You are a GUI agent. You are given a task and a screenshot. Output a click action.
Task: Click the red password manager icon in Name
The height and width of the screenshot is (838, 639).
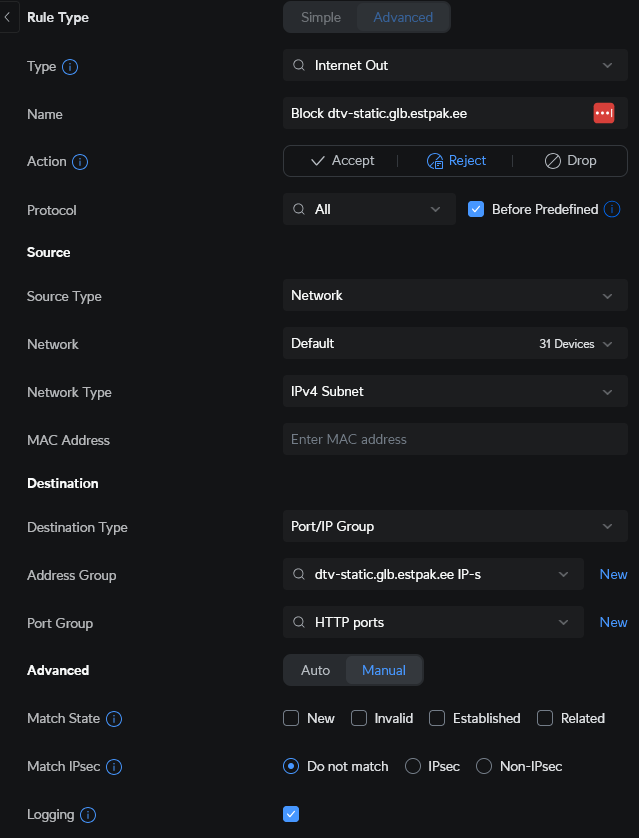click(x=604, y=113)
